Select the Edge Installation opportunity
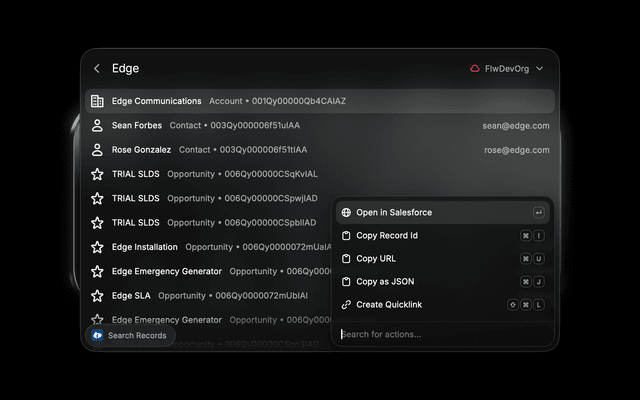This screenshot has width=640, height=400. coord(208,247)
